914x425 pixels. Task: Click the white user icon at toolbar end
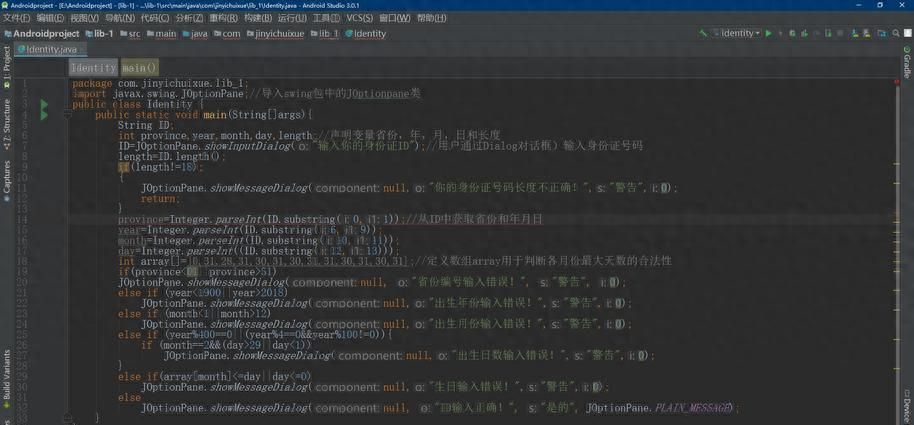(x=908, y=33)
